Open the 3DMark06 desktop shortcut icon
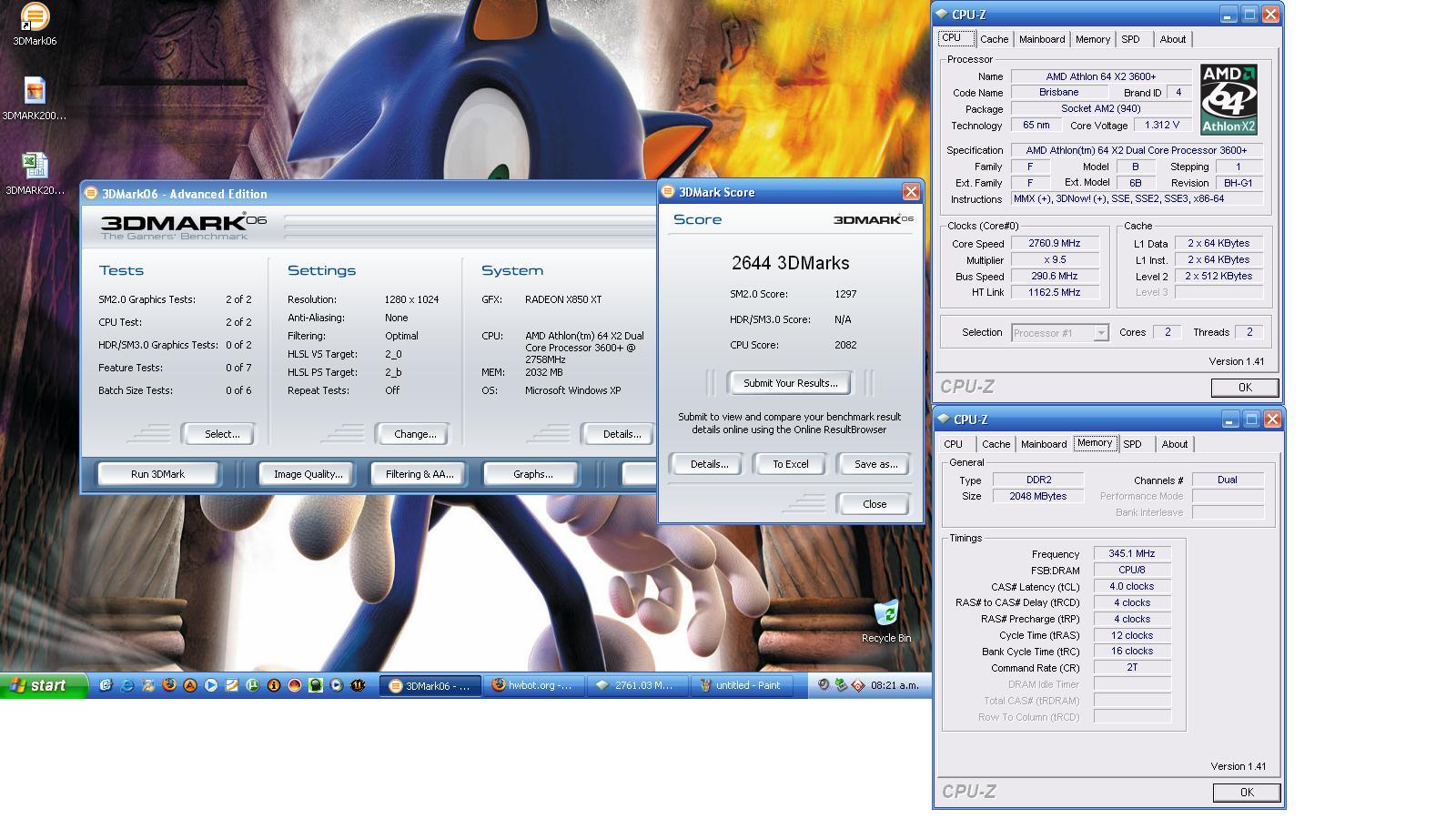1456x819 pixels. click(x=35, y=17)
